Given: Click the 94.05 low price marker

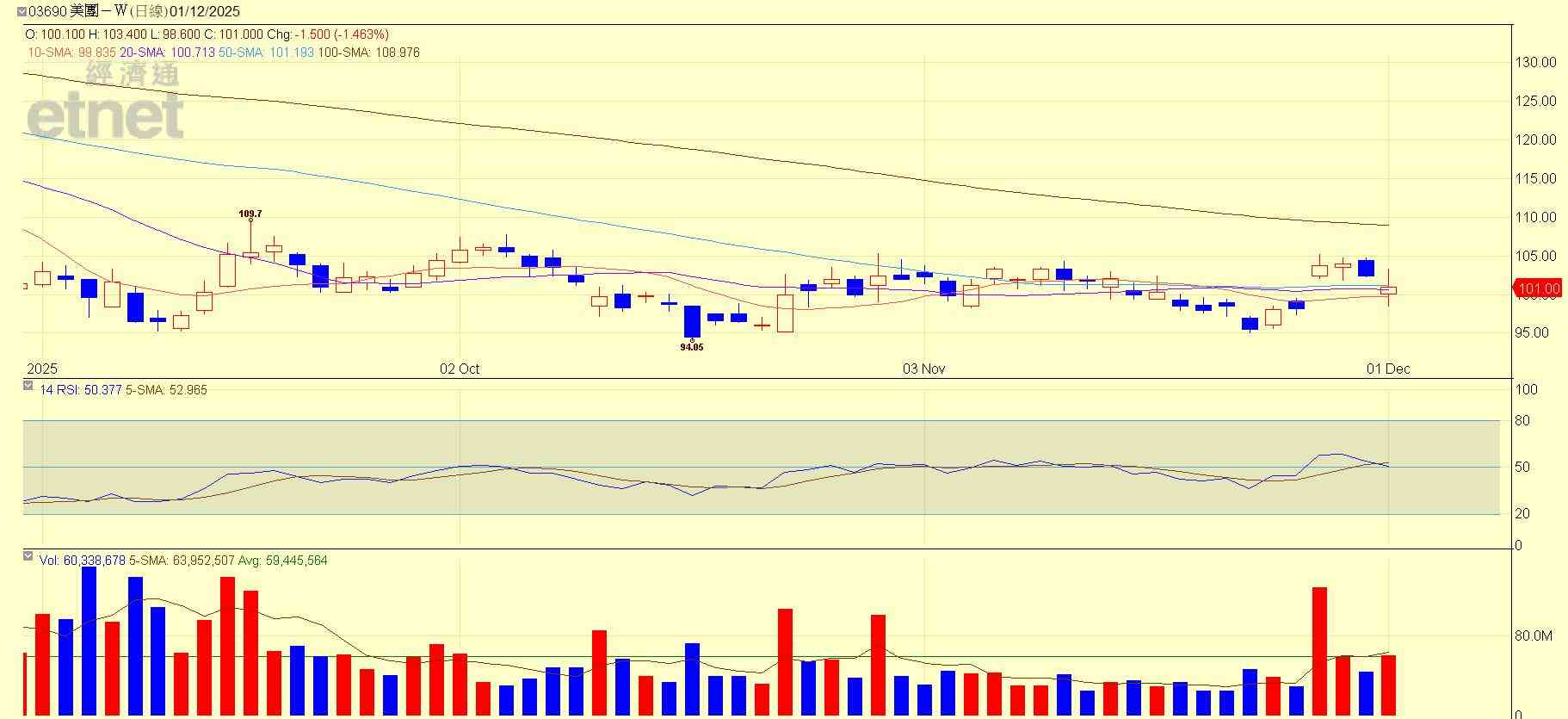Looking at the screenshot, I should (692, 347).
